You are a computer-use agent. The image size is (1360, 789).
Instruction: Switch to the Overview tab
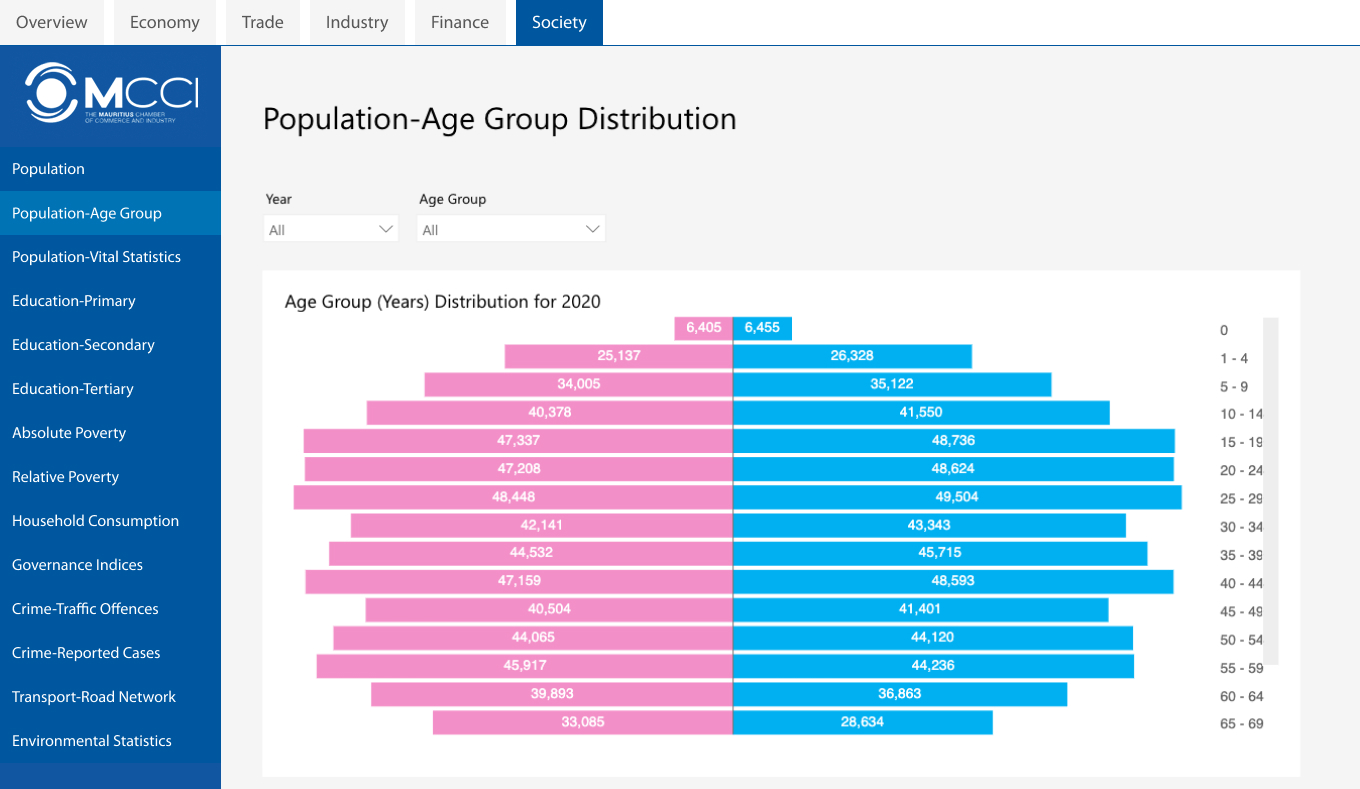tap(52, 22)
